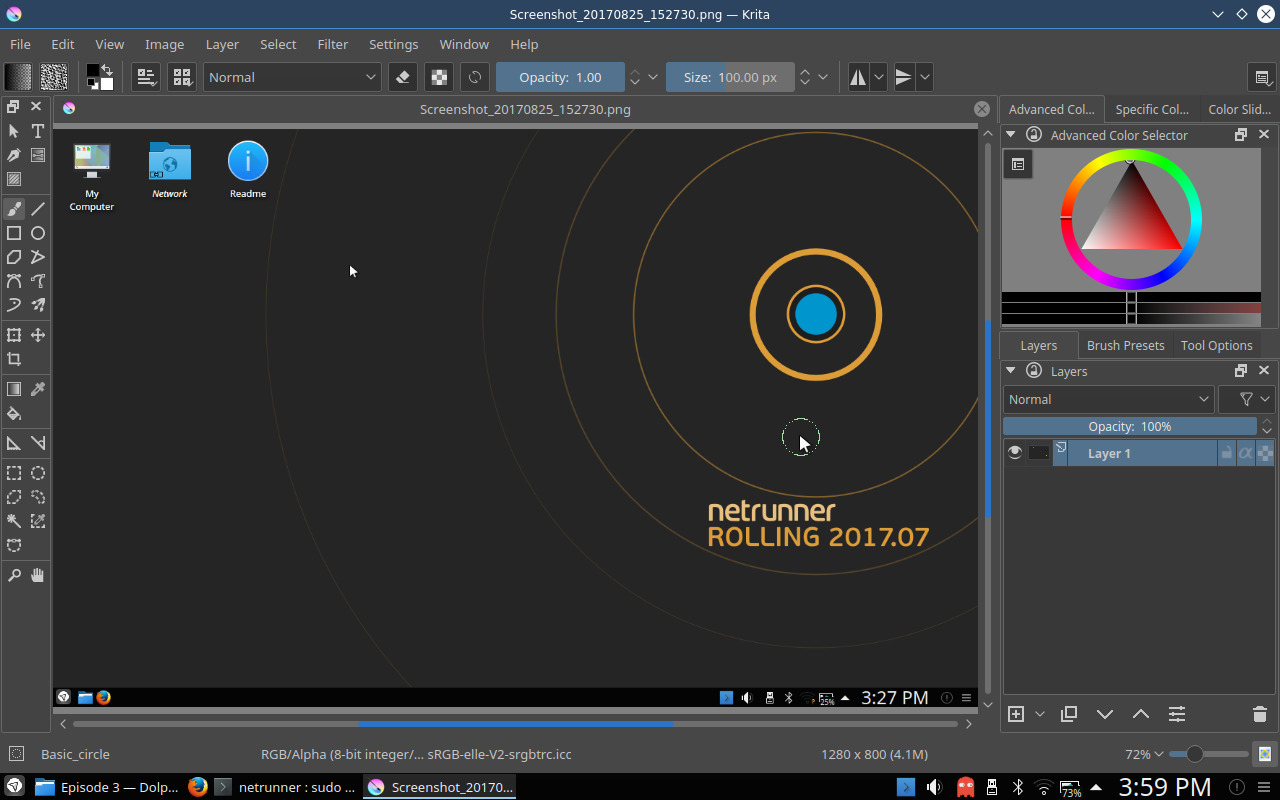
Task: Open the brush blending mode Normal dropdown
Action: point(292,77)
